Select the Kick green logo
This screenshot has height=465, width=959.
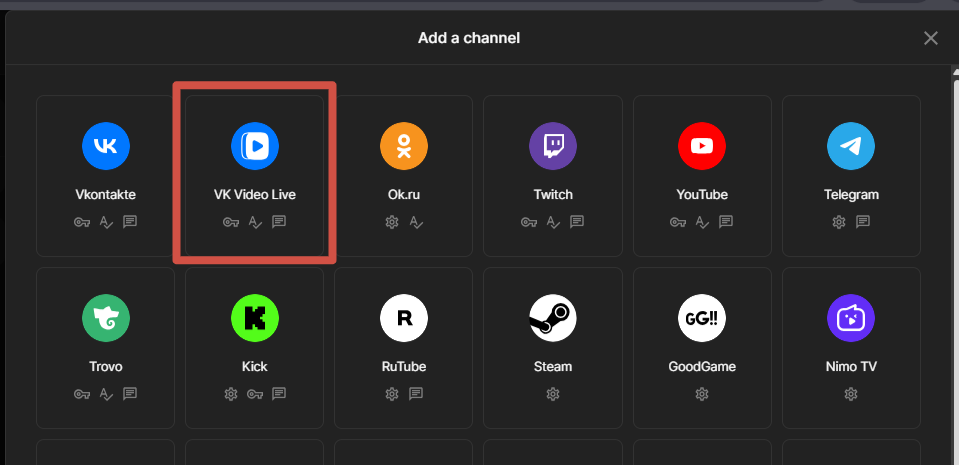(x=254, y=318)
